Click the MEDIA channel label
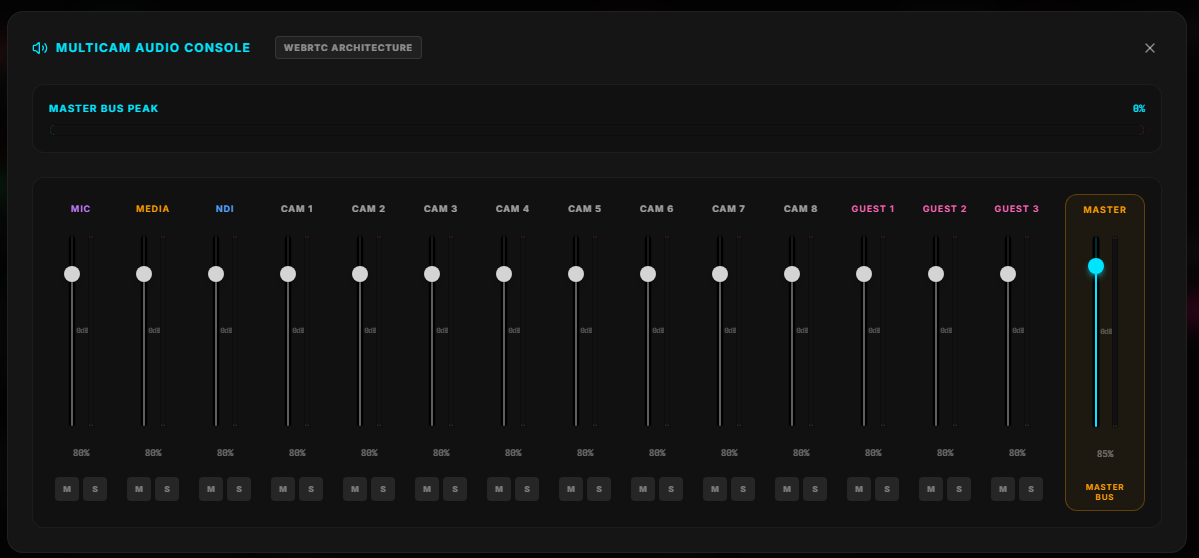Image resolution: width=1199 pixels, height=558 pixels. coord(153,209)
